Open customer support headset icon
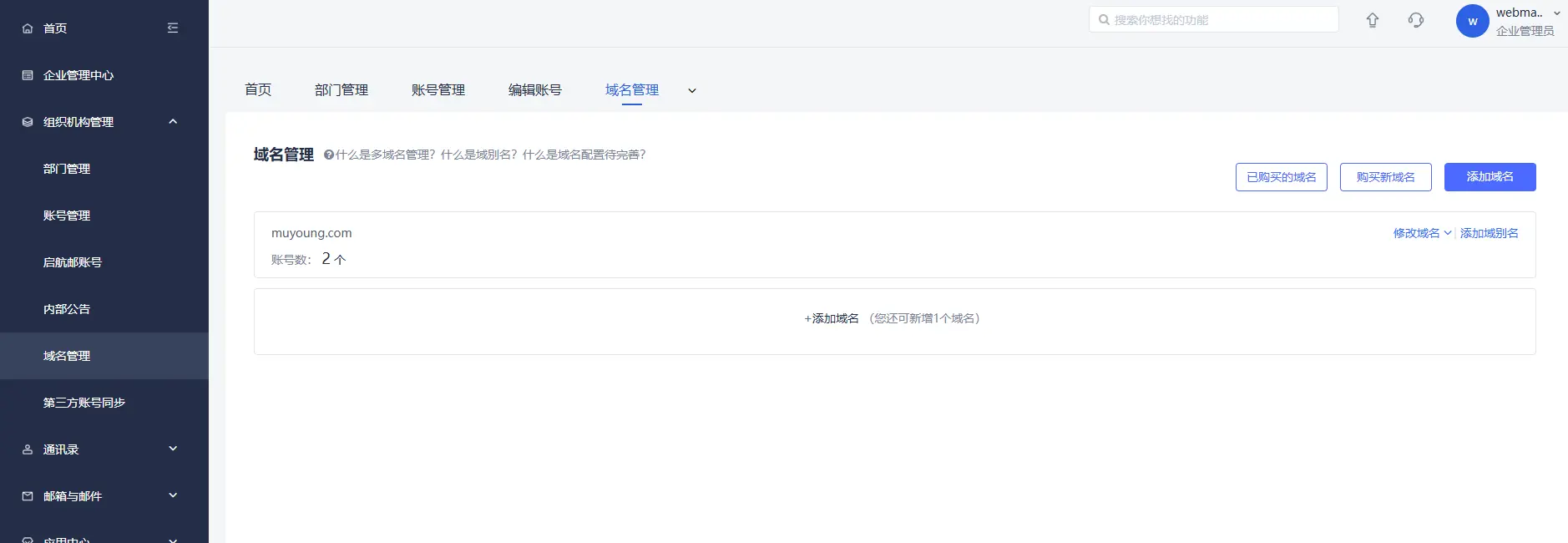1568x543 pixels. click(x=1416, y=20)
